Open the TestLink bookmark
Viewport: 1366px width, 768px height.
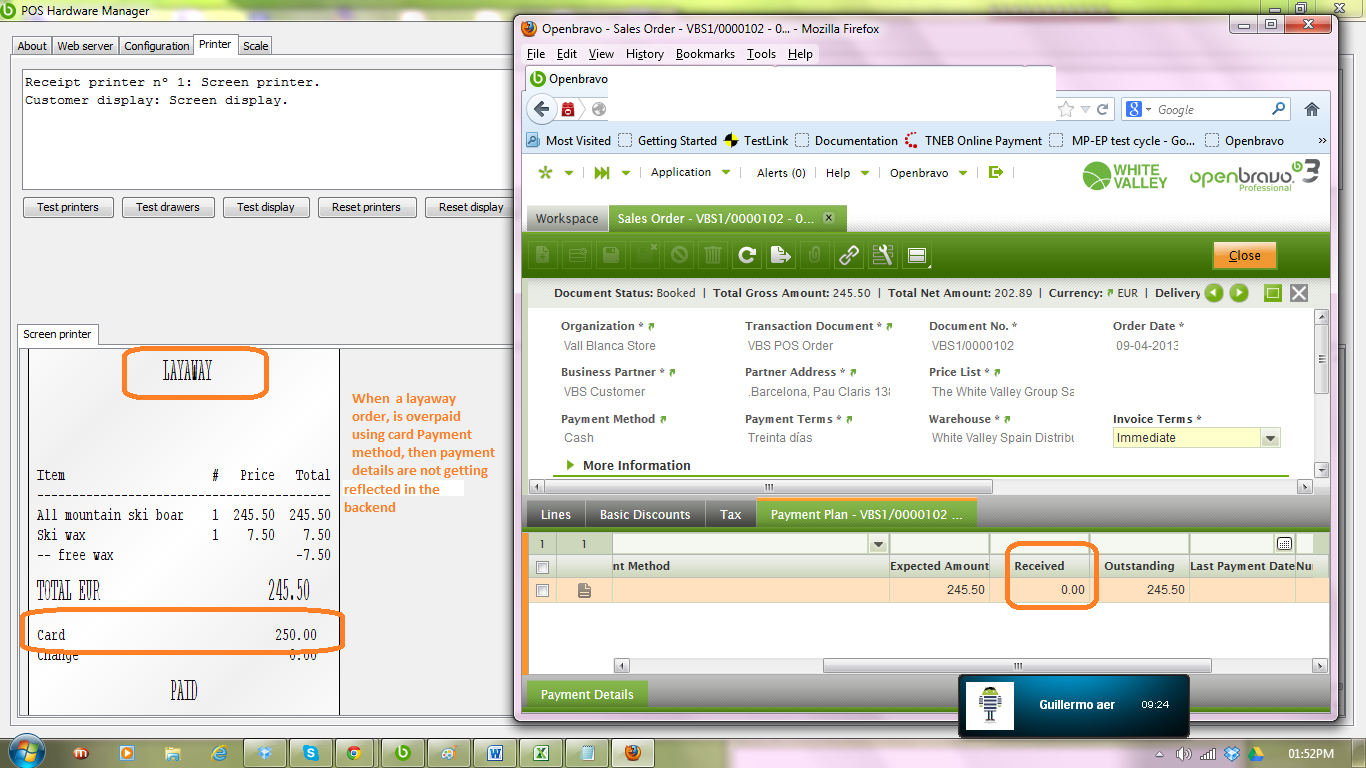click(x=755, y=141)
